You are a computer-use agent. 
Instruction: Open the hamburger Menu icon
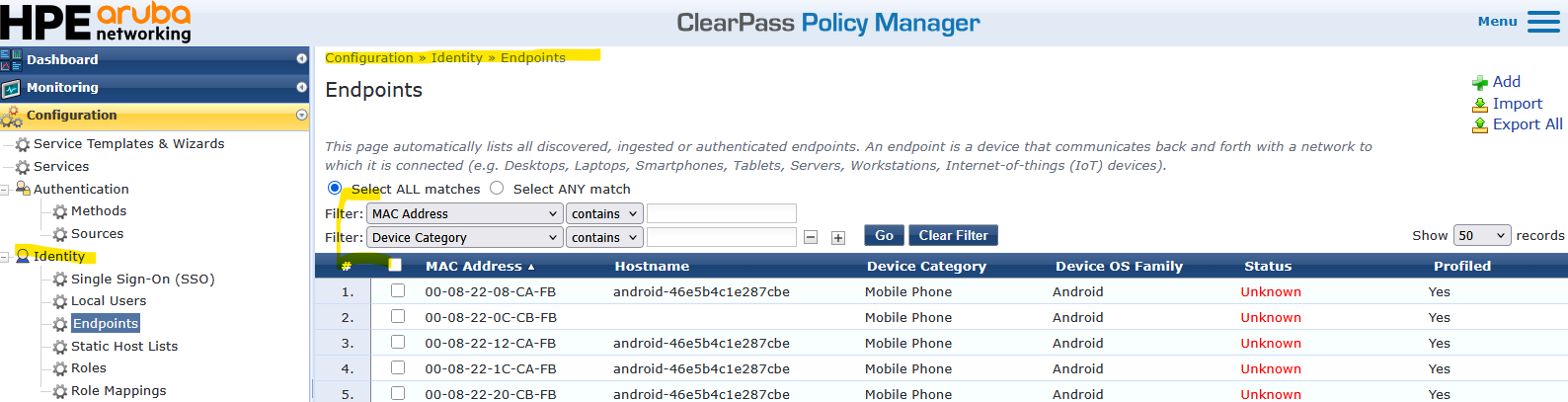click(x=1543, y=22)
